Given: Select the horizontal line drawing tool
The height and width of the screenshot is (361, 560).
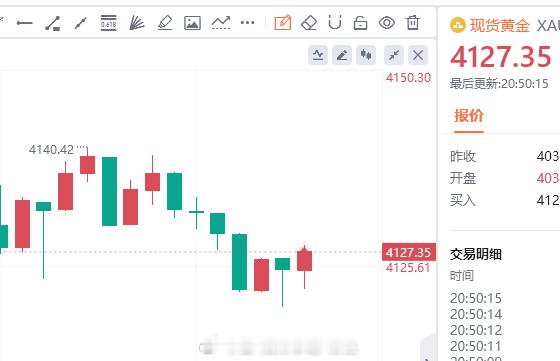Looking at the screenshot, I should click(25, 23).
